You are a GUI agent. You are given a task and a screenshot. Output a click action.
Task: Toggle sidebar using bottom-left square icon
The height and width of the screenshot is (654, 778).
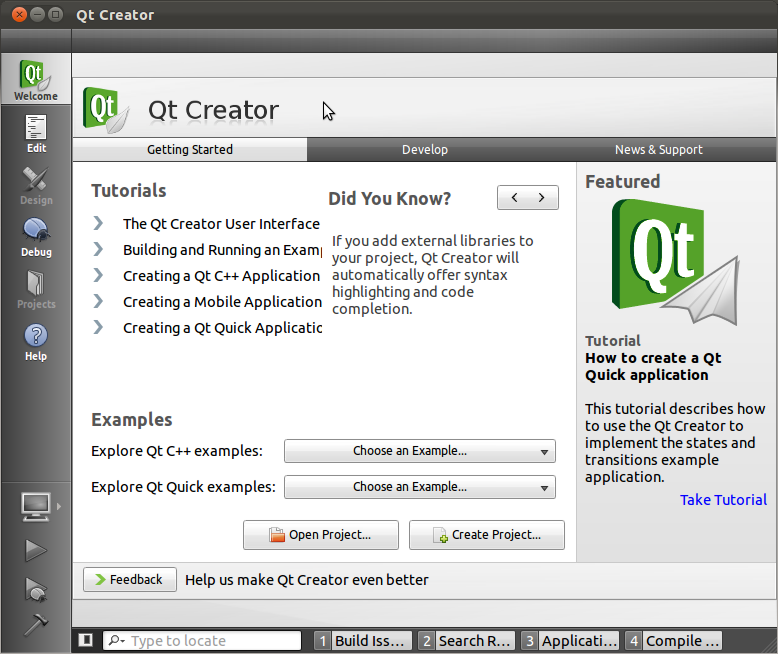point(86,640)
